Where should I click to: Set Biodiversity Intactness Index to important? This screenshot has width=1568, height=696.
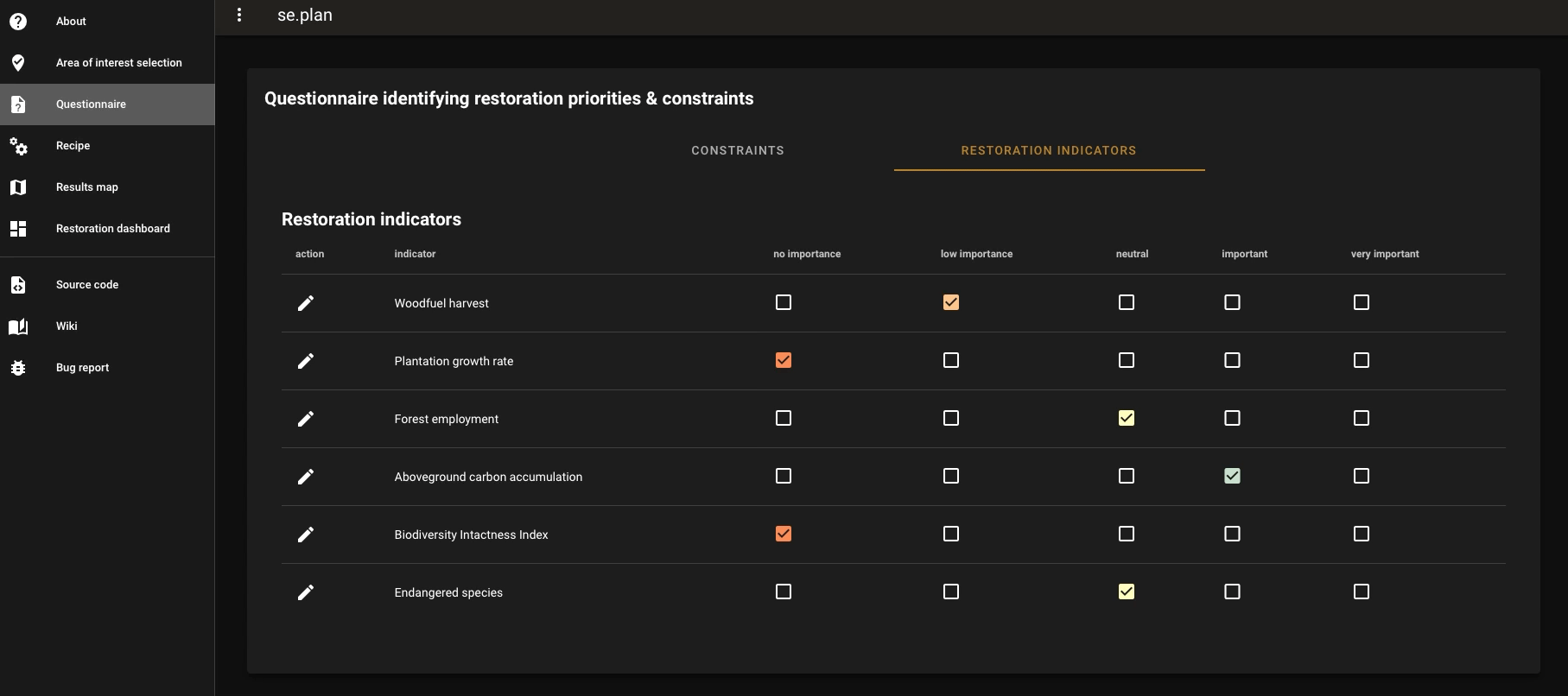[1232, 534]
